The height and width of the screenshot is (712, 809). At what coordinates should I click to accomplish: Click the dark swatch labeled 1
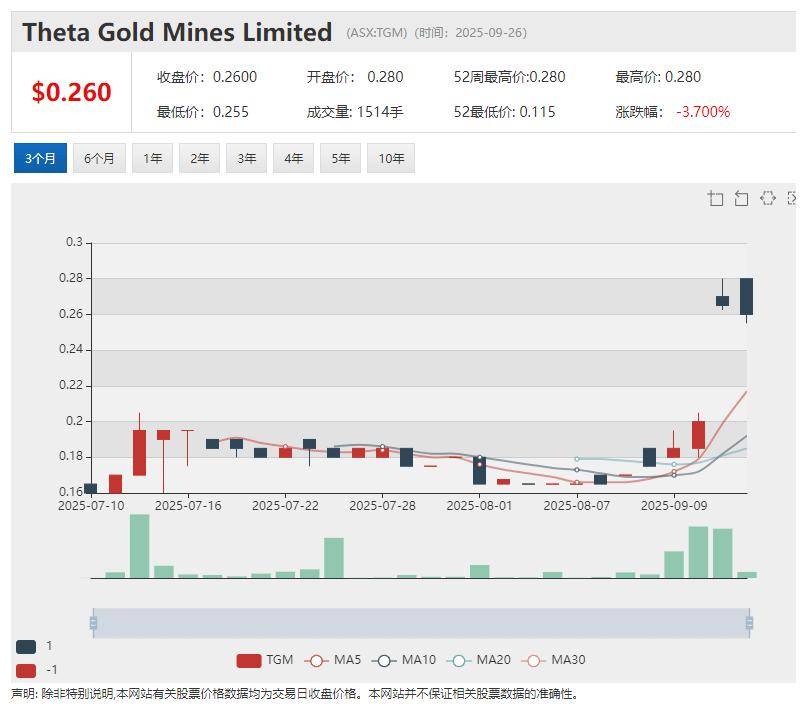(26, 646)
